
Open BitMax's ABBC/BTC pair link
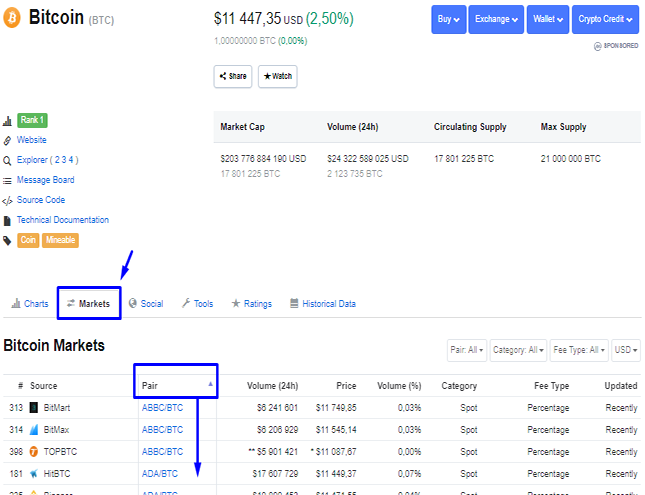click(162, 430)
